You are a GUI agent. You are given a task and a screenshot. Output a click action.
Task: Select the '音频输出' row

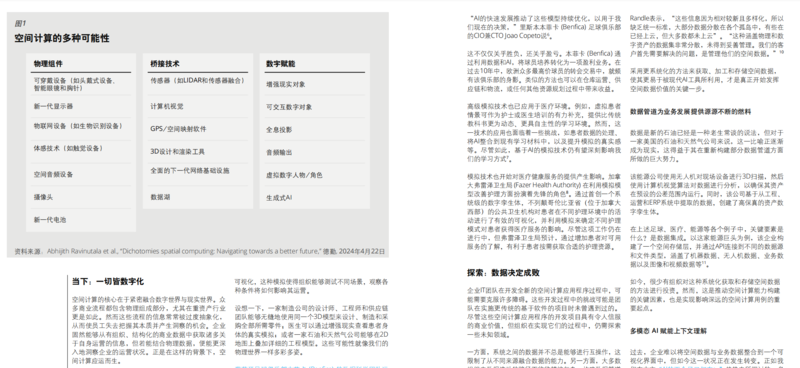315,152
